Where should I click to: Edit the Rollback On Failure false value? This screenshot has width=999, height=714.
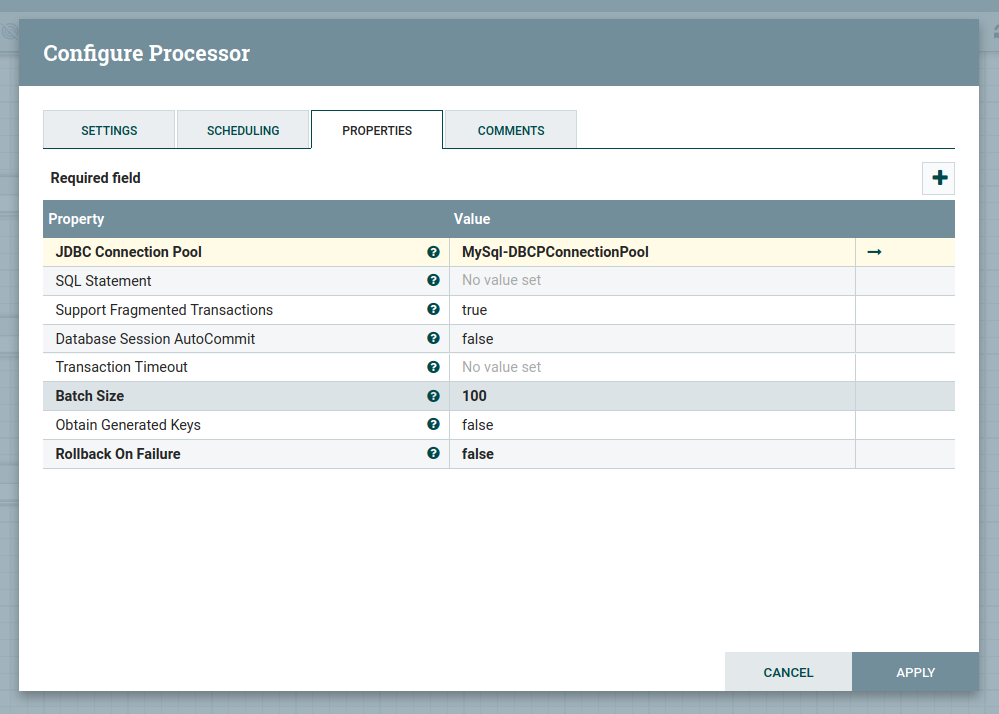pos(650,454)
